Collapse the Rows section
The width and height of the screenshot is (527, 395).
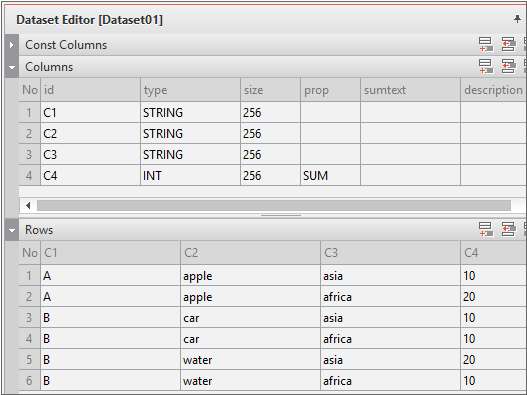coord(12,230)
